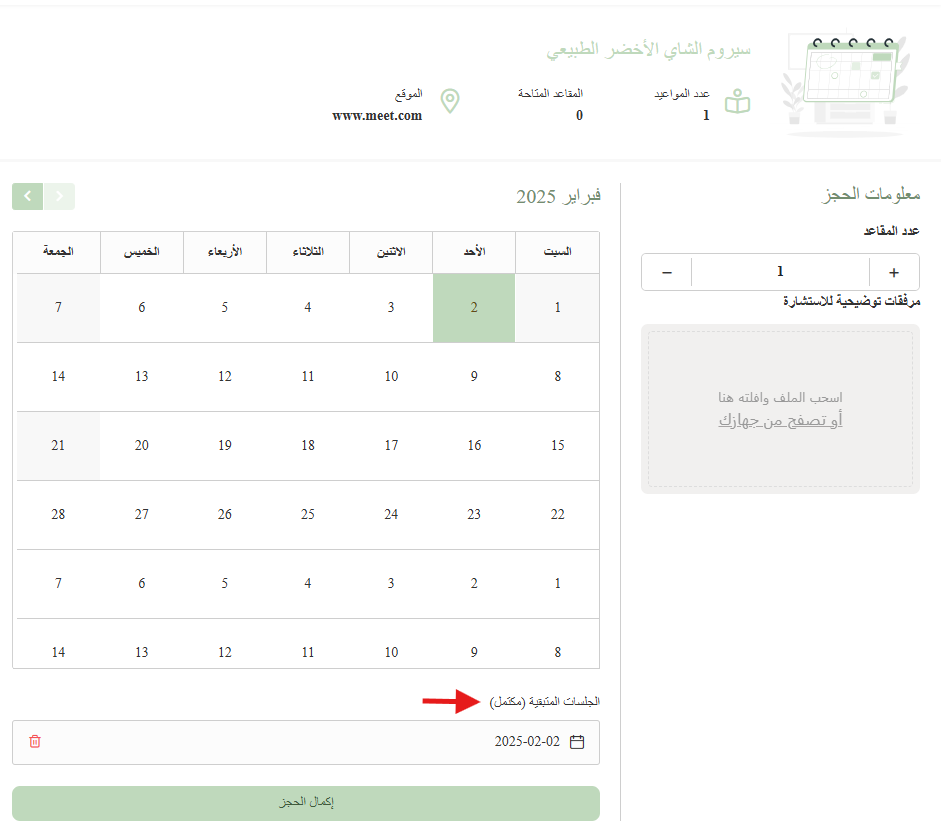Viewport: 941px width, 827px height.
Task: Select the first-row day 3 under الاثنين
Action: pos(391,308)
